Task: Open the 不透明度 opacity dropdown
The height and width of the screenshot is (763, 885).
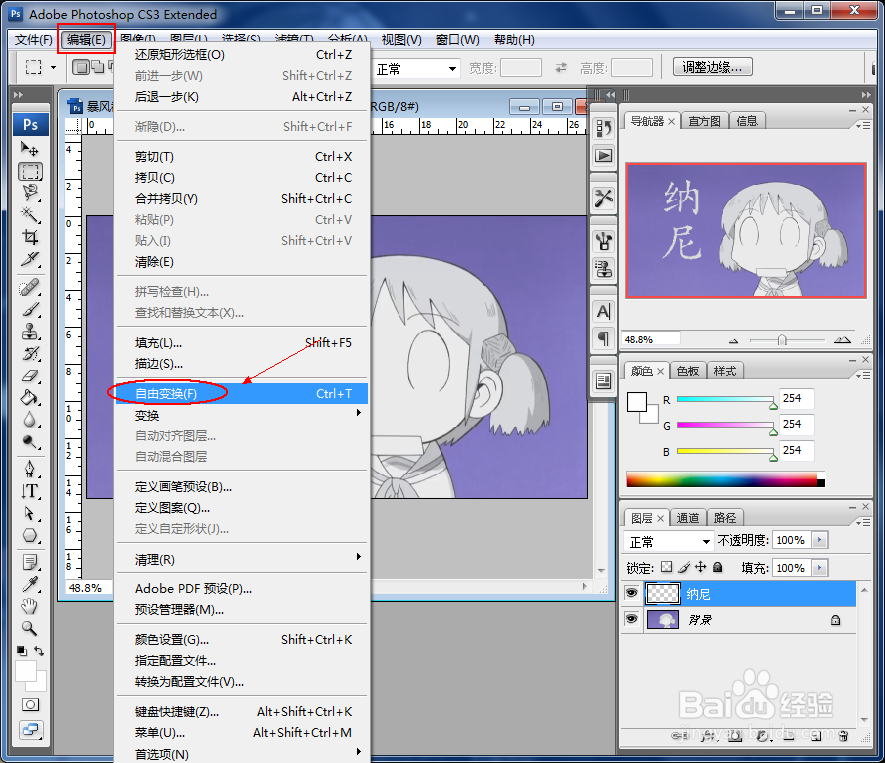Action: (822, 540)
